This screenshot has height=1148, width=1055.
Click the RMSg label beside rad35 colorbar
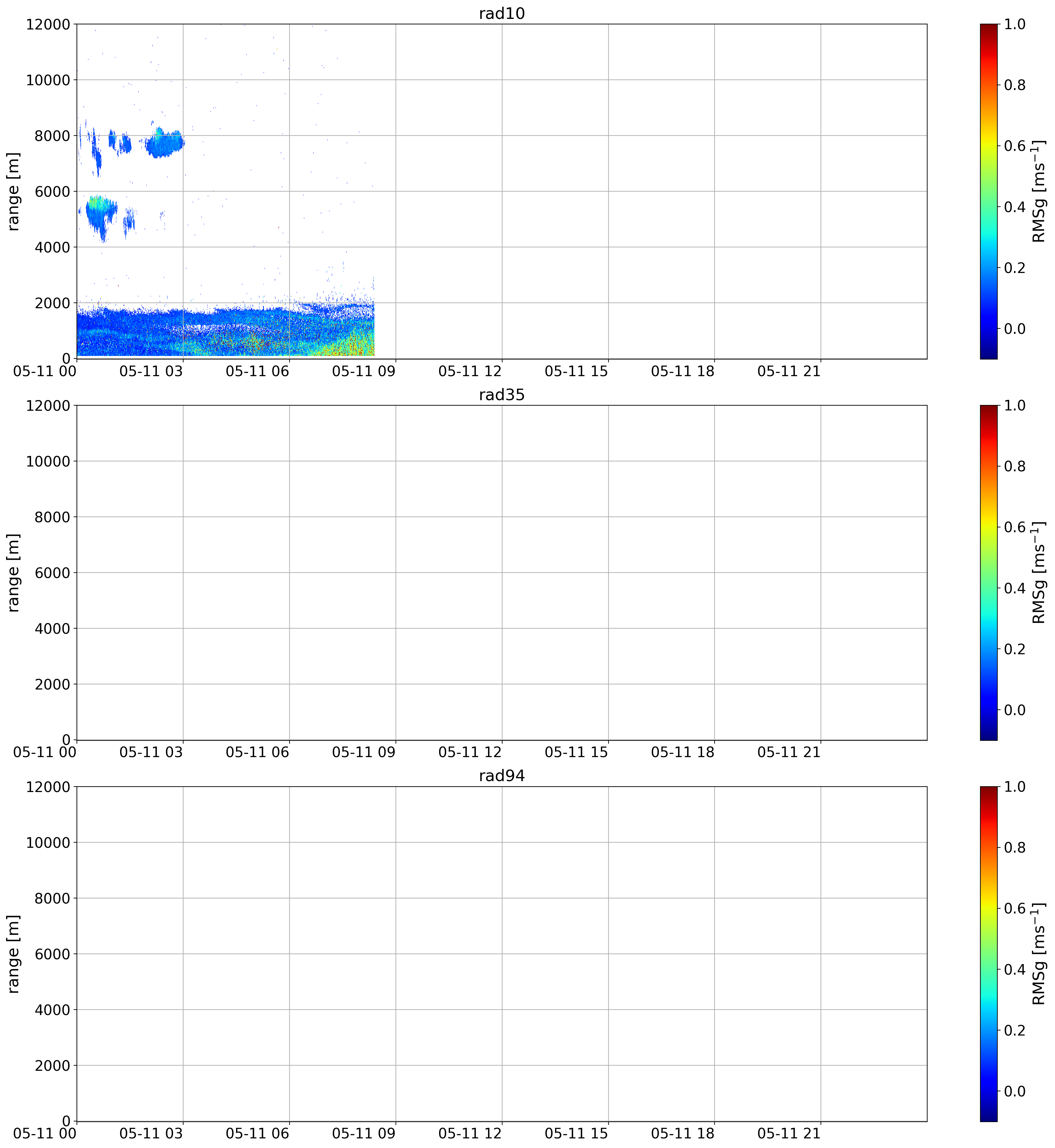point(1039,573)
